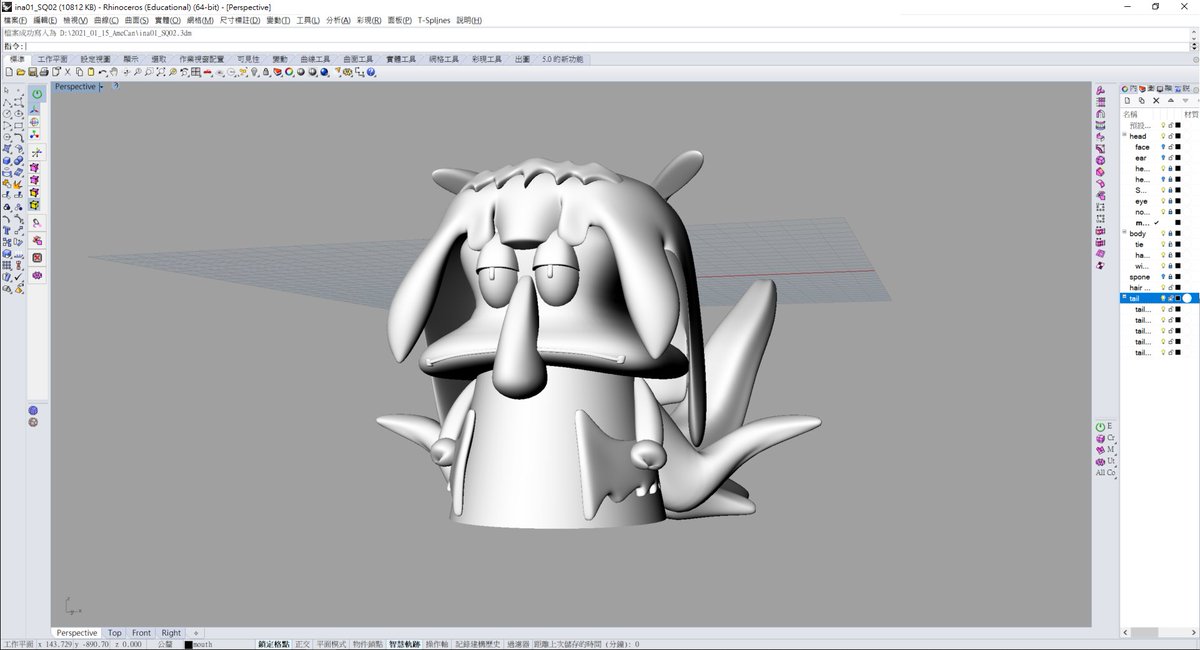Toggle lock icon of spone layer
The image size is (1200, 650).
(x=1170, y=277)
